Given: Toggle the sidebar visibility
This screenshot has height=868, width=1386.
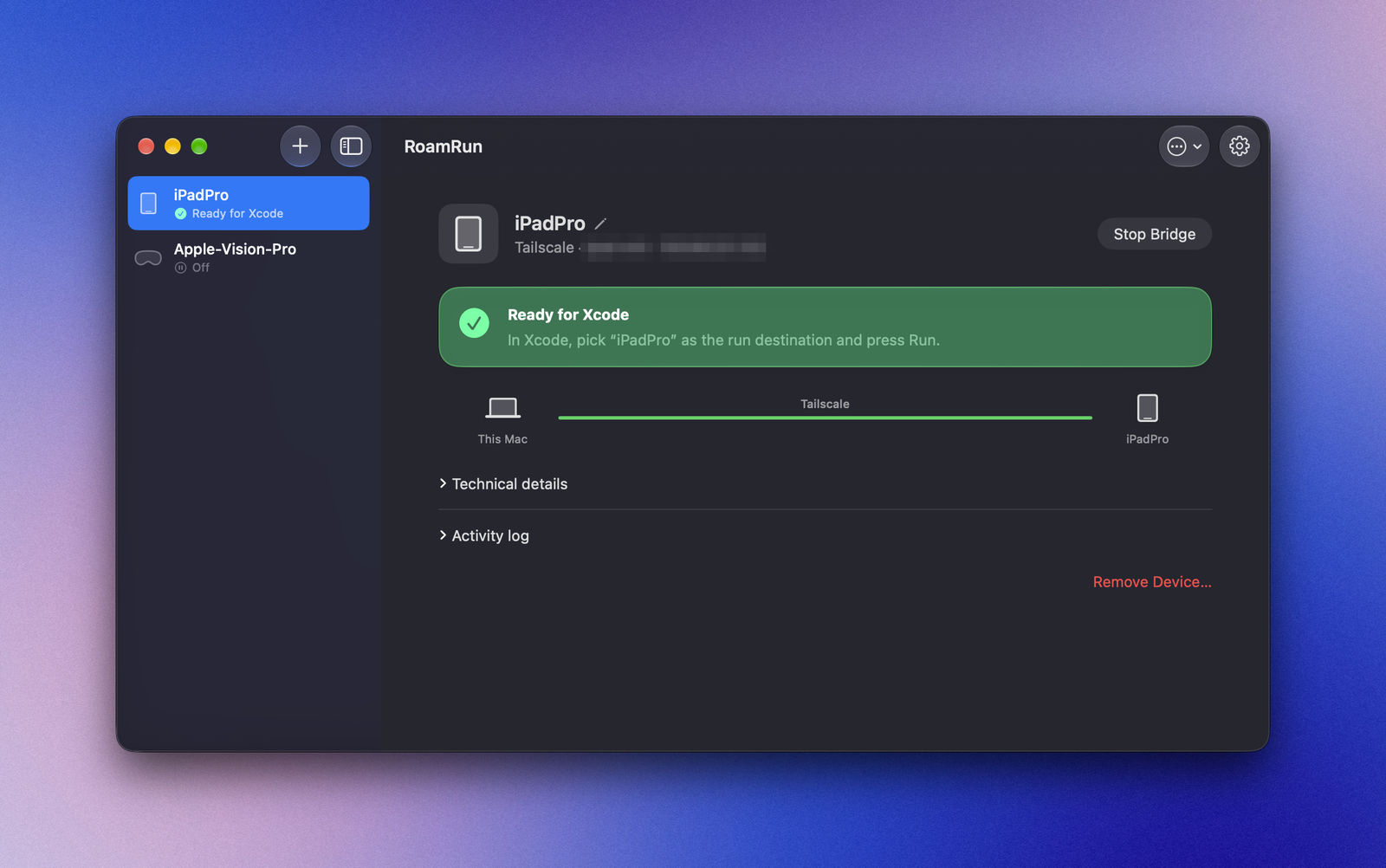Looking at the screenshot, I should tap(351, 146).
